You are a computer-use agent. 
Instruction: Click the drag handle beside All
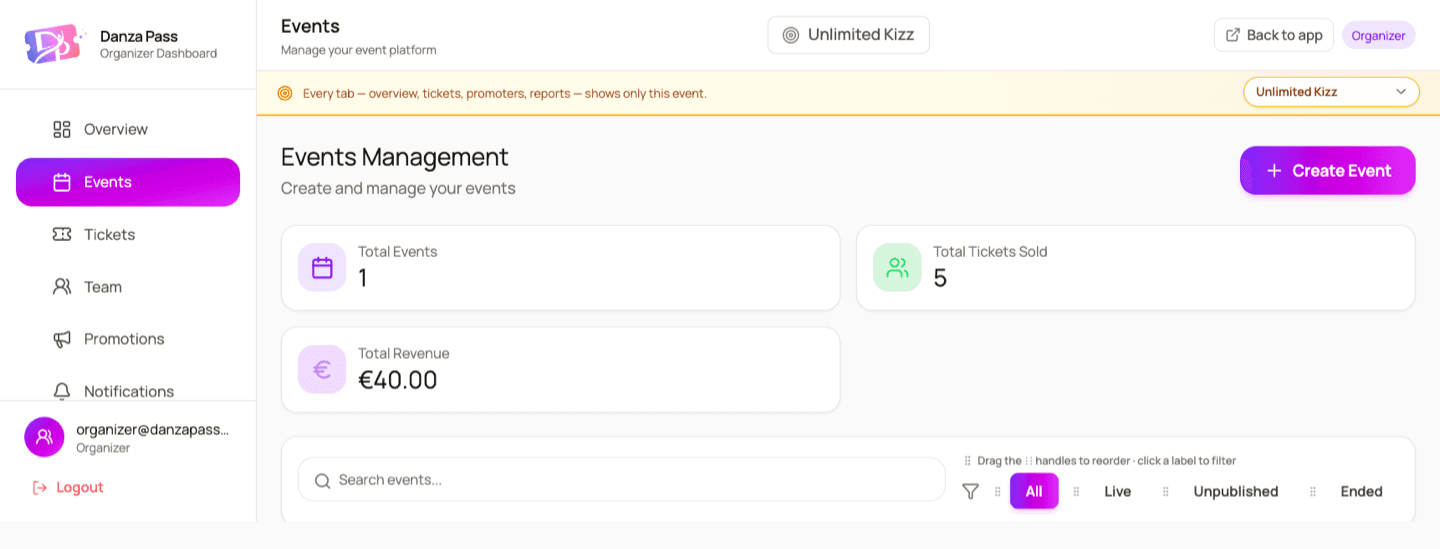point(997,491)
